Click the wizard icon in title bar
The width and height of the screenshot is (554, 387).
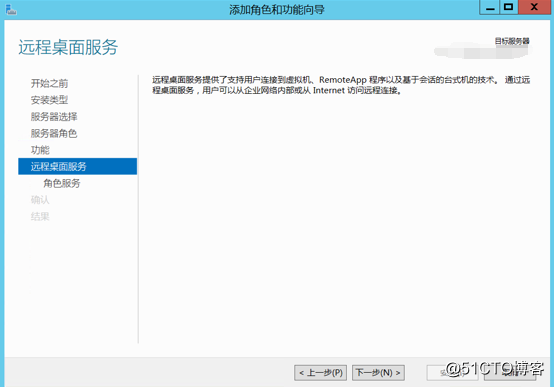tap(11, 10)
